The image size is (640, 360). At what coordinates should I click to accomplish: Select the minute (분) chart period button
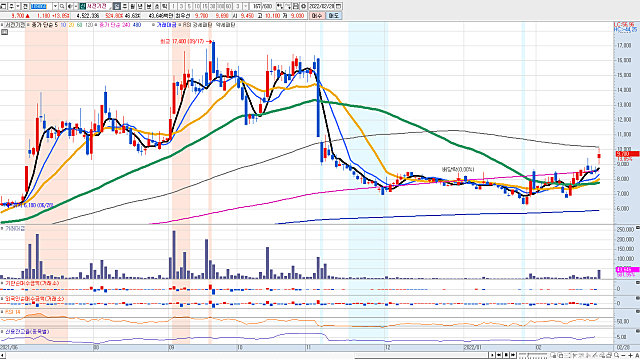point(149,6)
